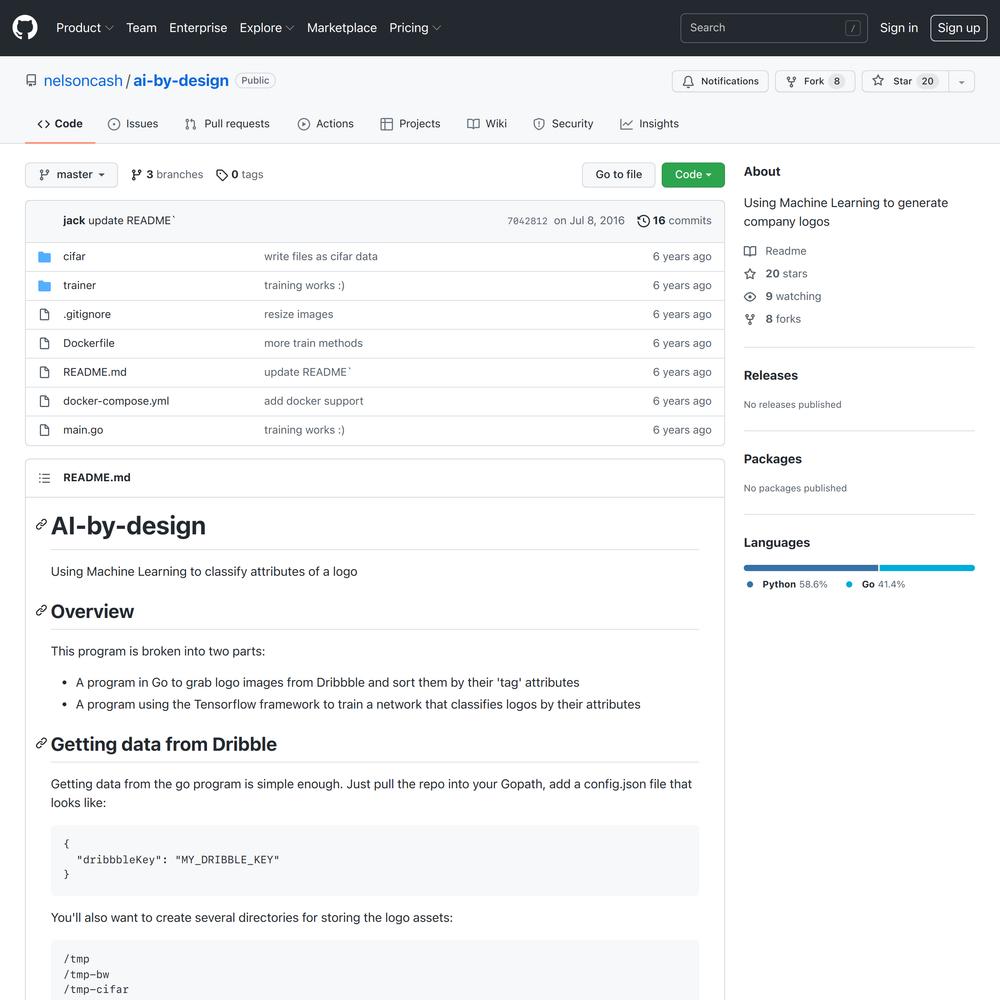Switch to the Projects tab
1000x1000 pixels.
[410, 124]
